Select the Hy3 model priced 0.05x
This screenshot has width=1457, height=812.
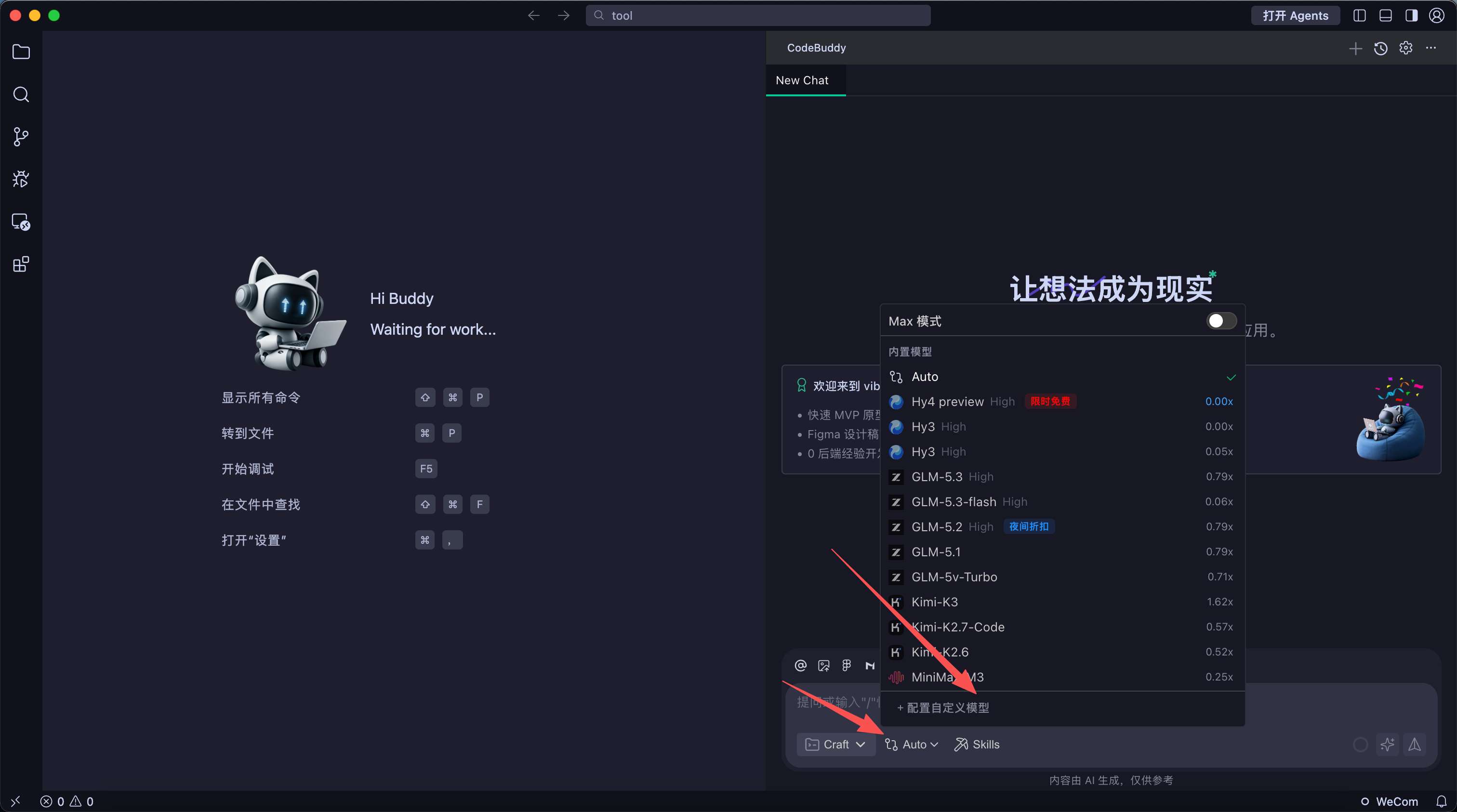coord(1062,452)
